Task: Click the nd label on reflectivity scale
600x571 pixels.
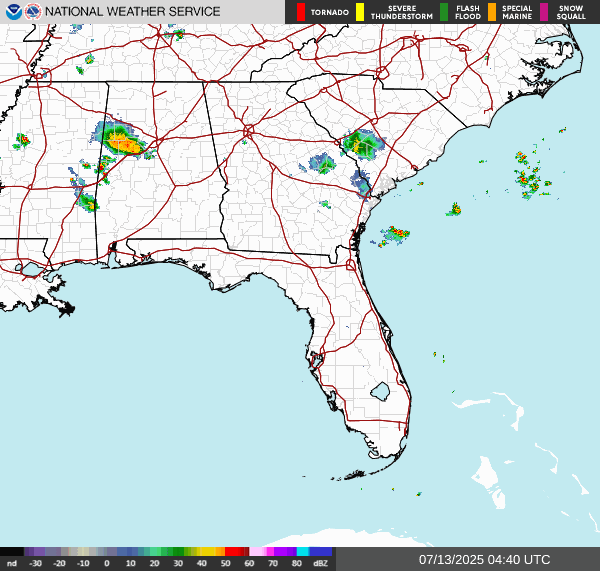Action: (12, 563)
